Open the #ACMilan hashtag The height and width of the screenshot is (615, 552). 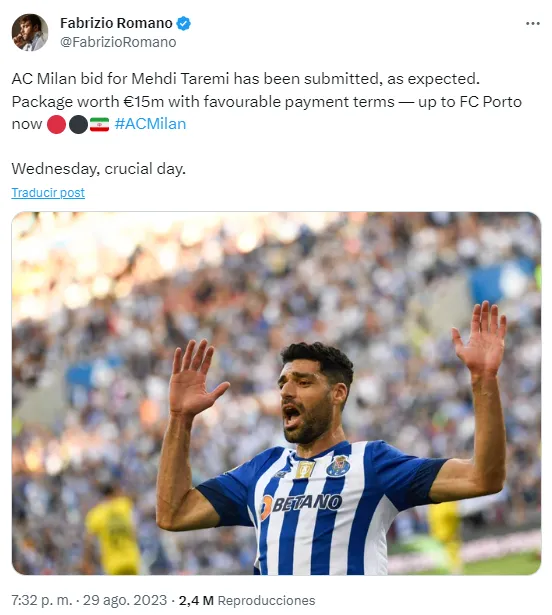click(x=150, y=124)
